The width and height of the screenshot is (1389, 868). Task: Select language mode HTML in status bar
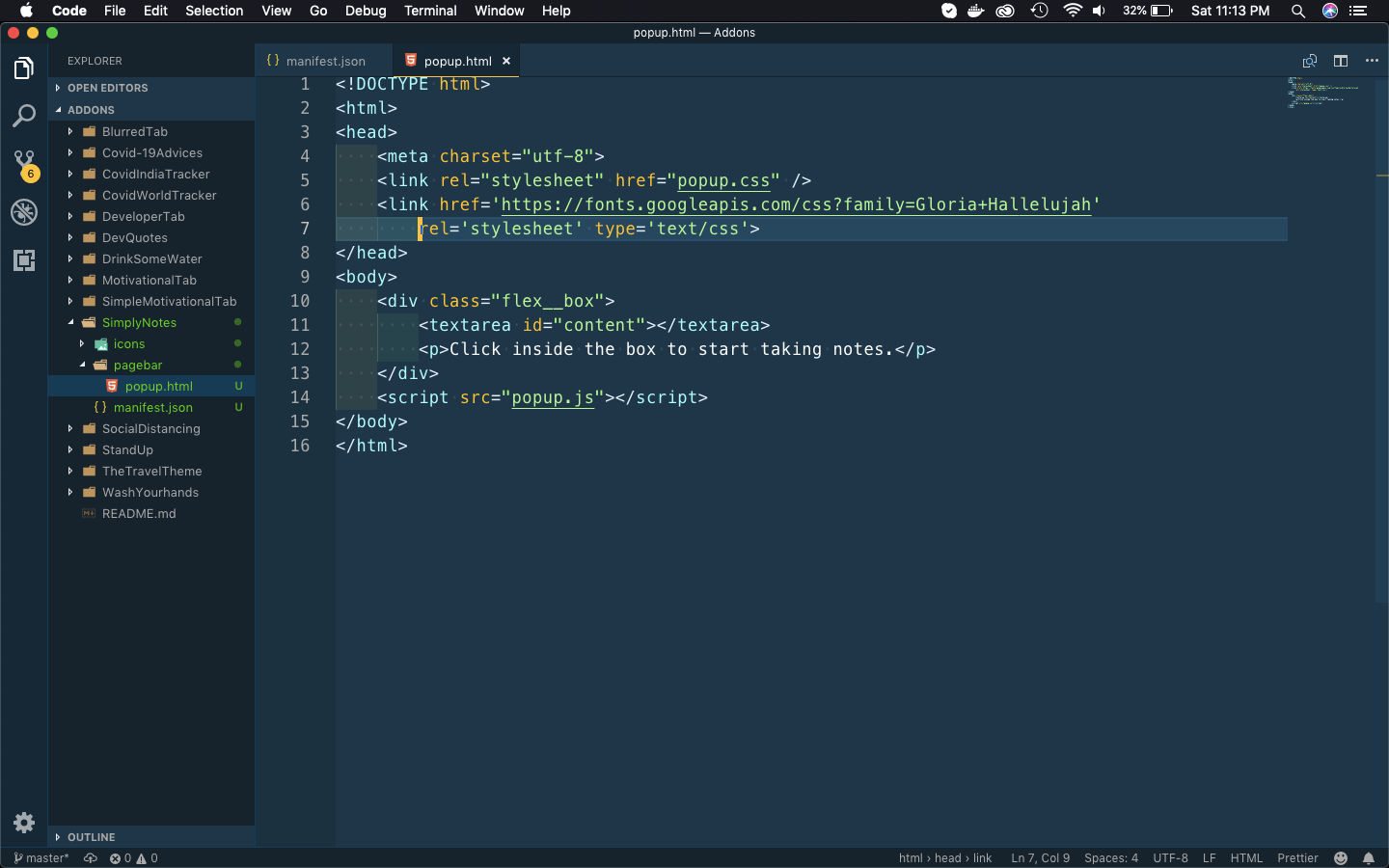pyautogui.click(x=1246, y=858)
